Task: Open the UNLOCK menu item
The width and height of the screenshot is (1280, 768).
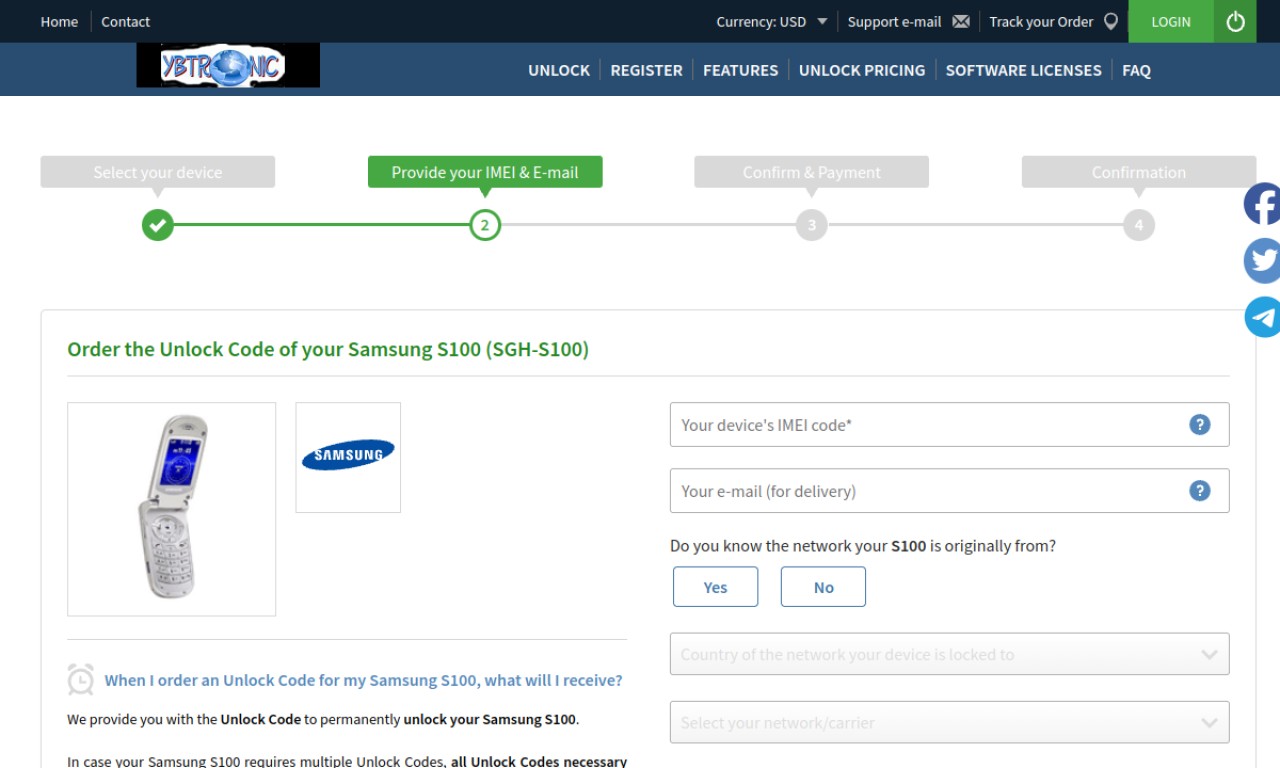Action: tap(559, 70)
